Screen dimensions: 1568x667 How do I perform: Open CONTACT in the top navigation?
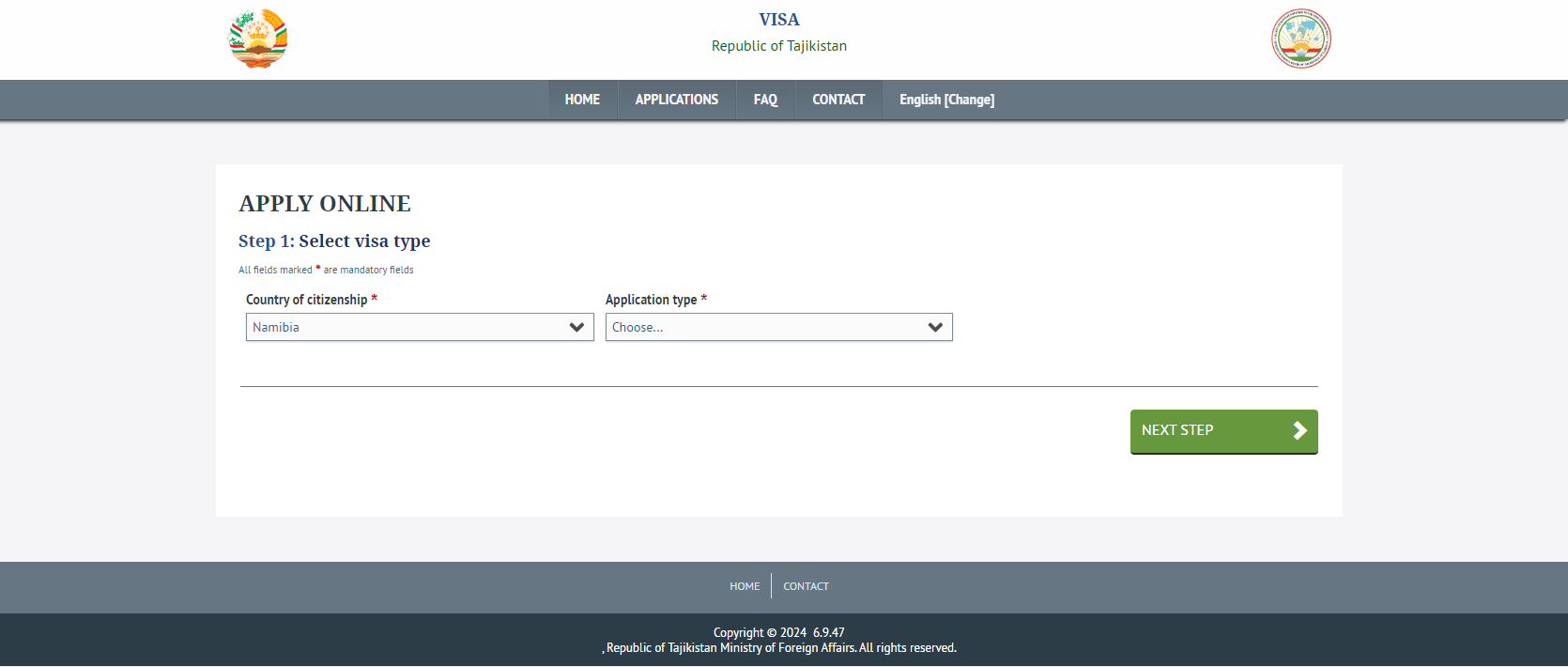pos(838,100)
